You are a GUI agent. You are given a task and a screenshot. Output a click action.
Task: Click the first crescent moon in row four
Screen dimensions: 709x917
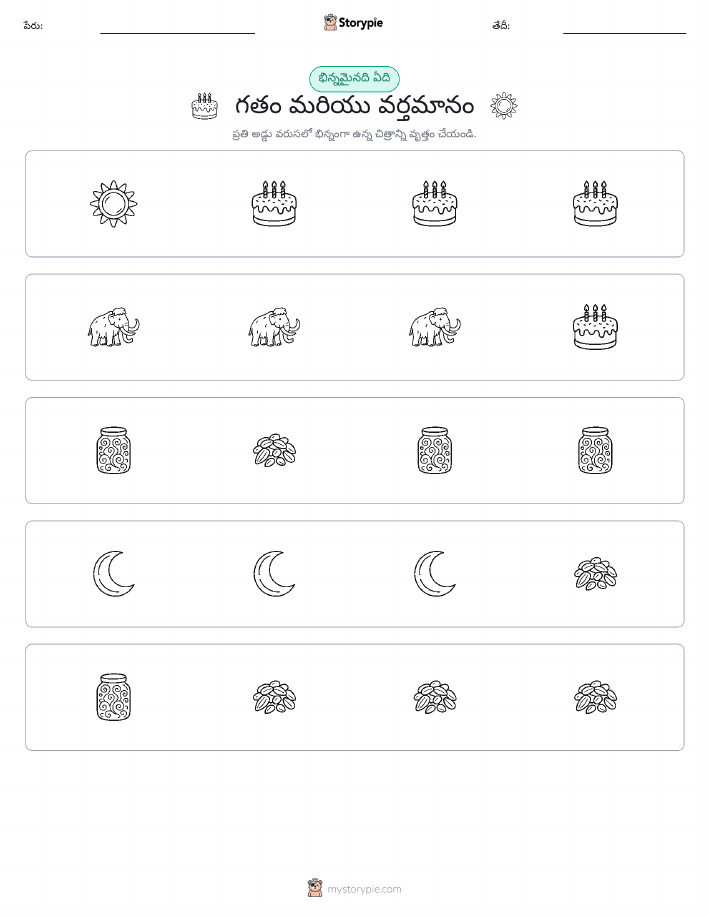(113, 574)
